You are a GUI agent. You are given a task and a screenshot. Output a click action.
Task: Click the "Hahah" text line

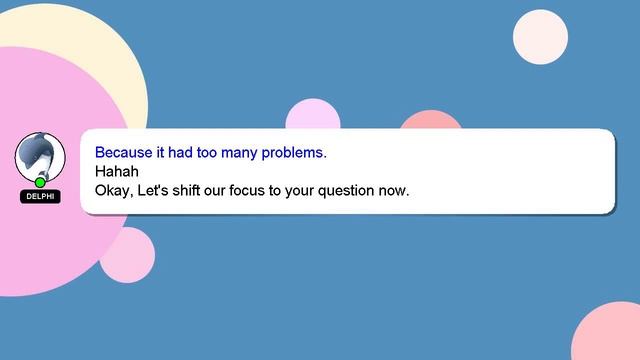click(x=117, y=171)
